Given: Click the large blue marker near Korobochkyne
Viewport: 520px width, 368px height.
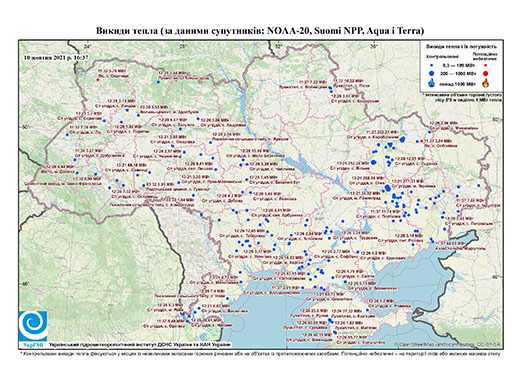Looking at the screenshot, I should coord(403,139).
